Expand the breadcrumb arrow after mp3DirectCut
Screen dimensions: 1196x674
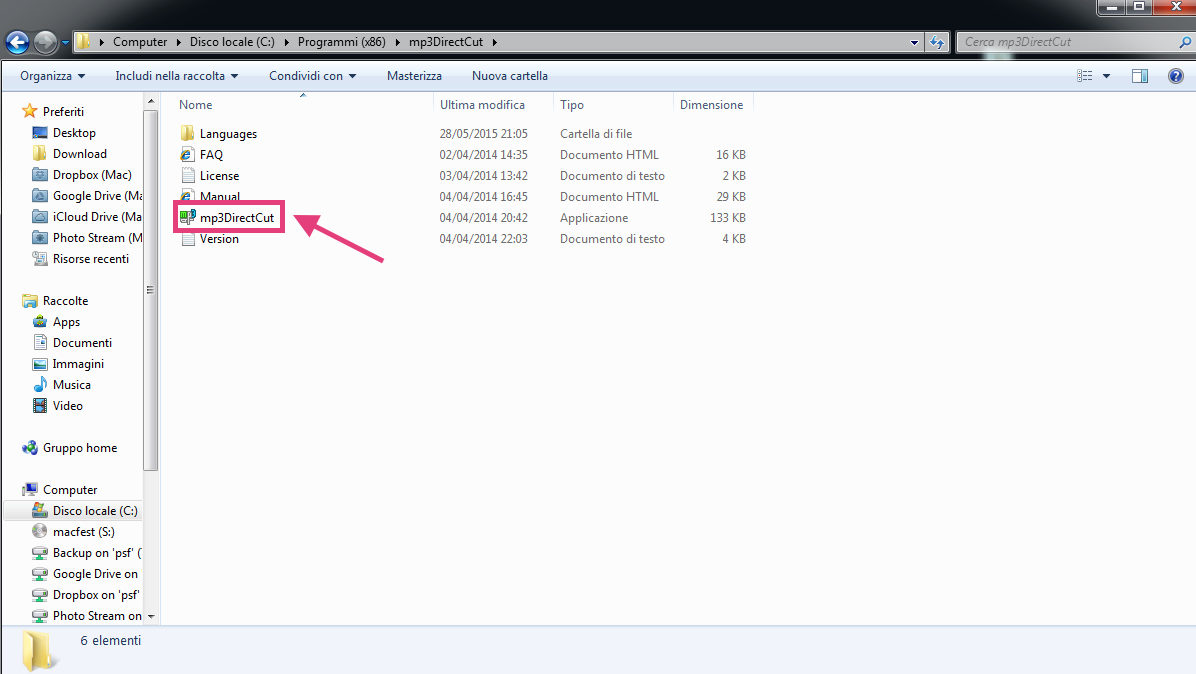pos(494,43)
